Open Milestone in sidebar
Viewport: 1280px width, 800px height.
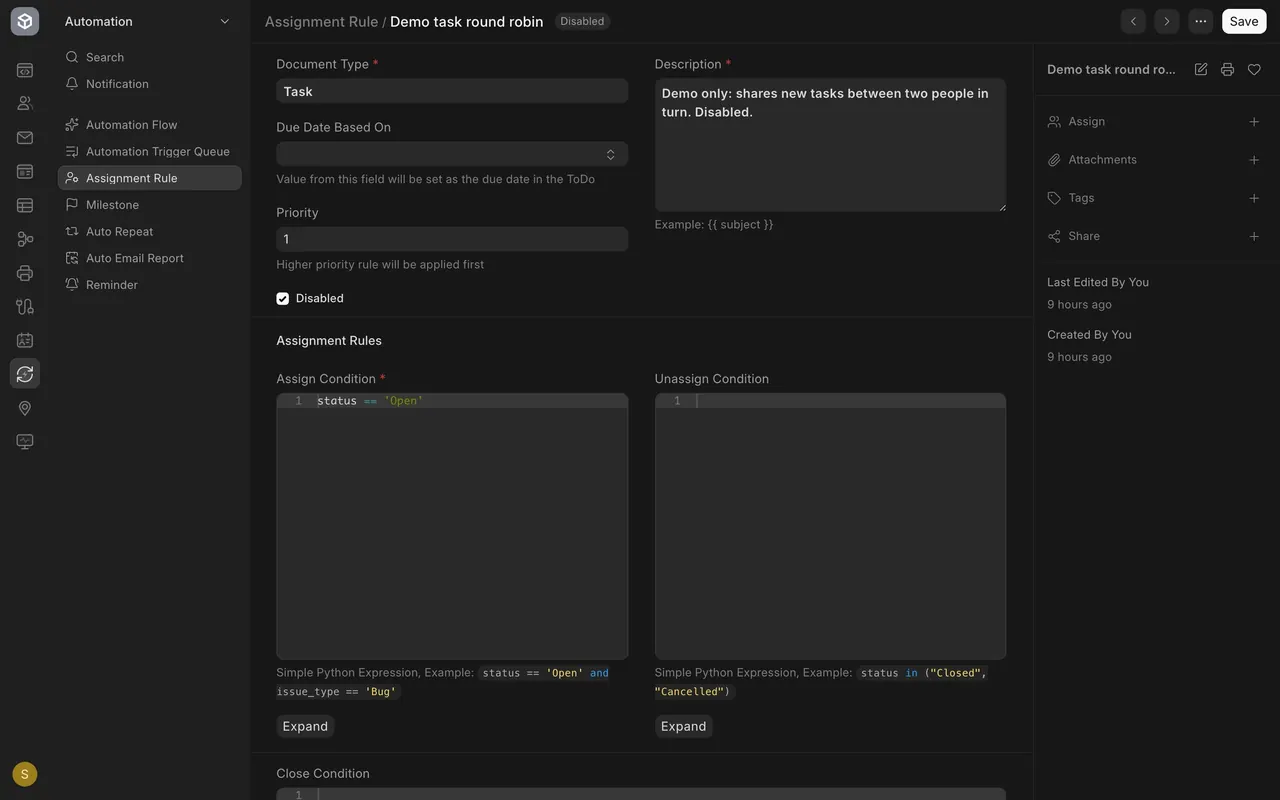point(150,205)
